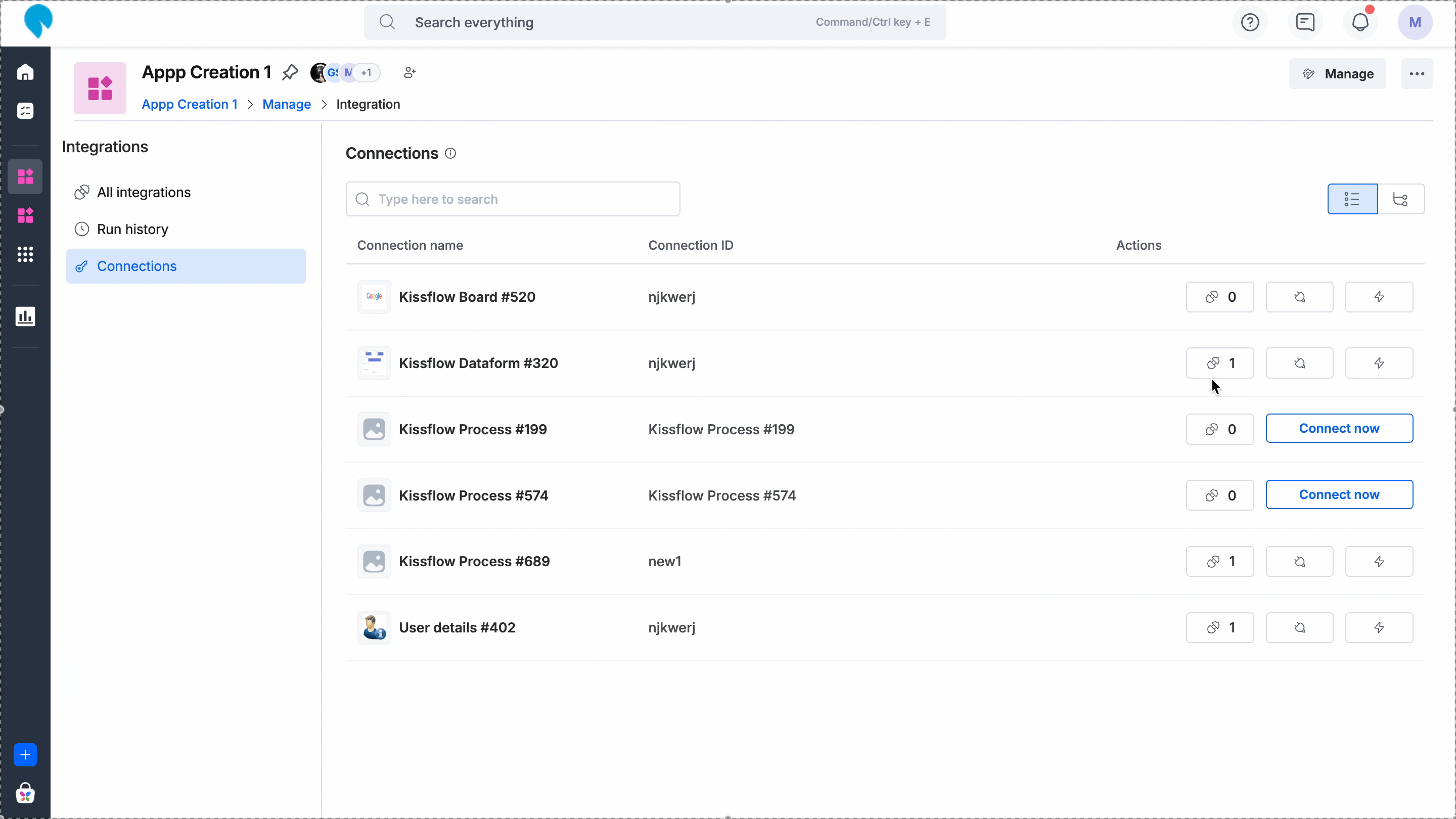Select Connections in Integrations panel
The width and height of the screenshot is (1456, 819).
tap(186, 266)
